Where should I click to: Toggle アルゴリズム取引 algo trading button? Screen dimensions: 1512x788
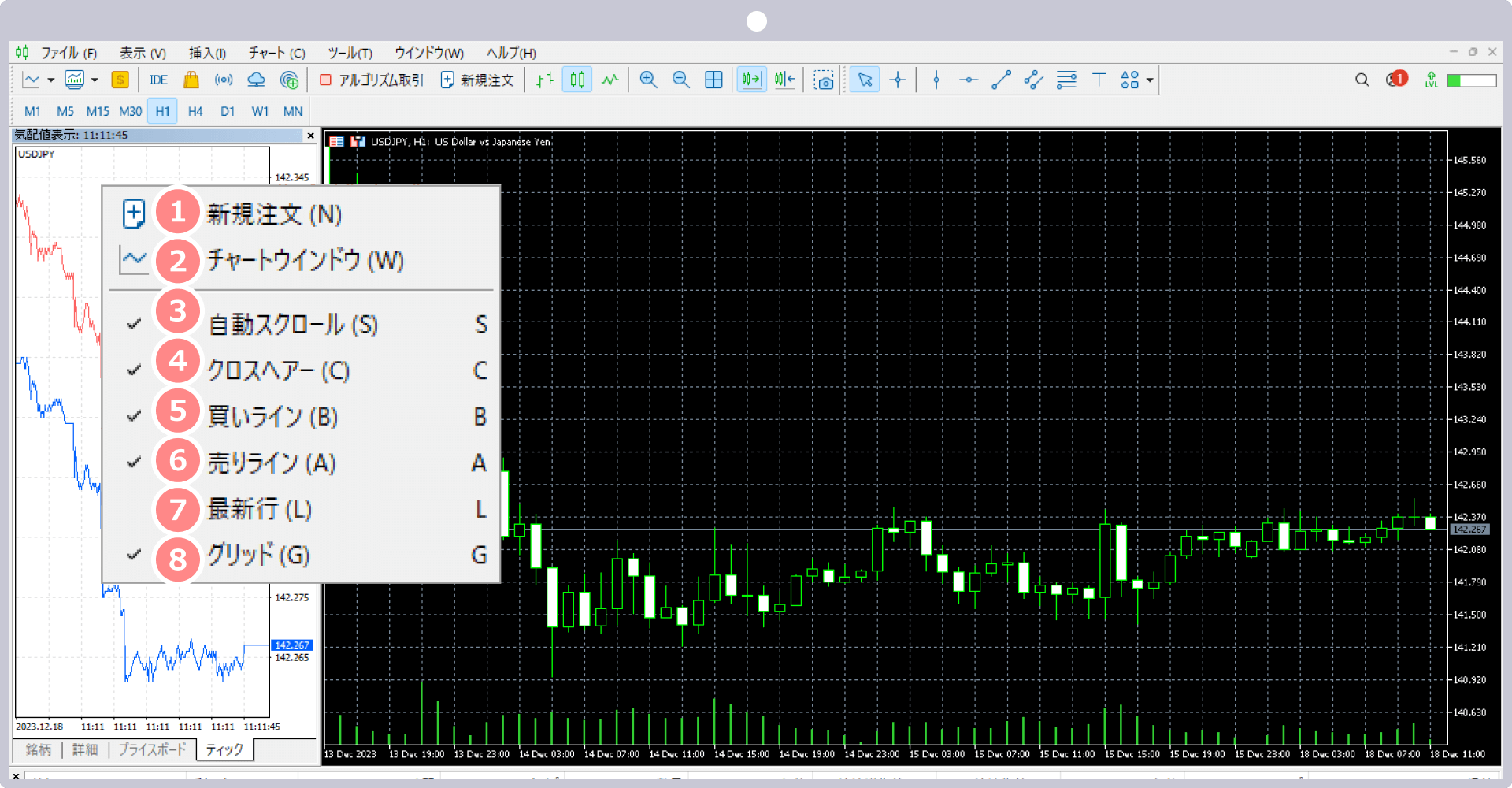[x=371, y=80]
